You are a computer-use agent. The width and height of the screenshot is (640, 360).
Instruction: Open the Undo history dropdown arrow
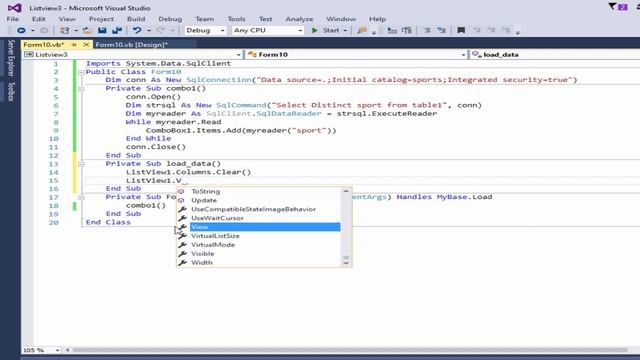pyautogui.click(x=149, y=31)
